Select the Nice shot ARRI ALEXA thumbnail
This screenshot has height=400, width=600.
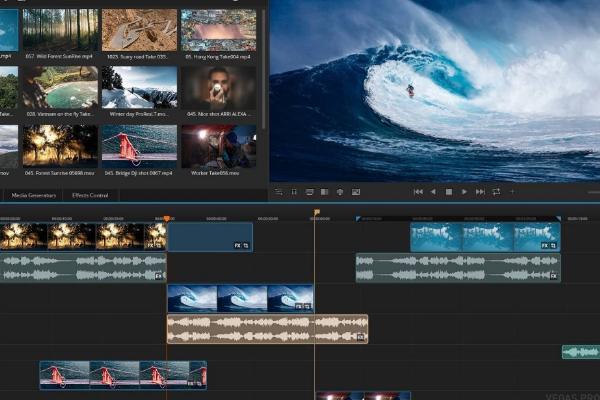[x=218, y=88]
